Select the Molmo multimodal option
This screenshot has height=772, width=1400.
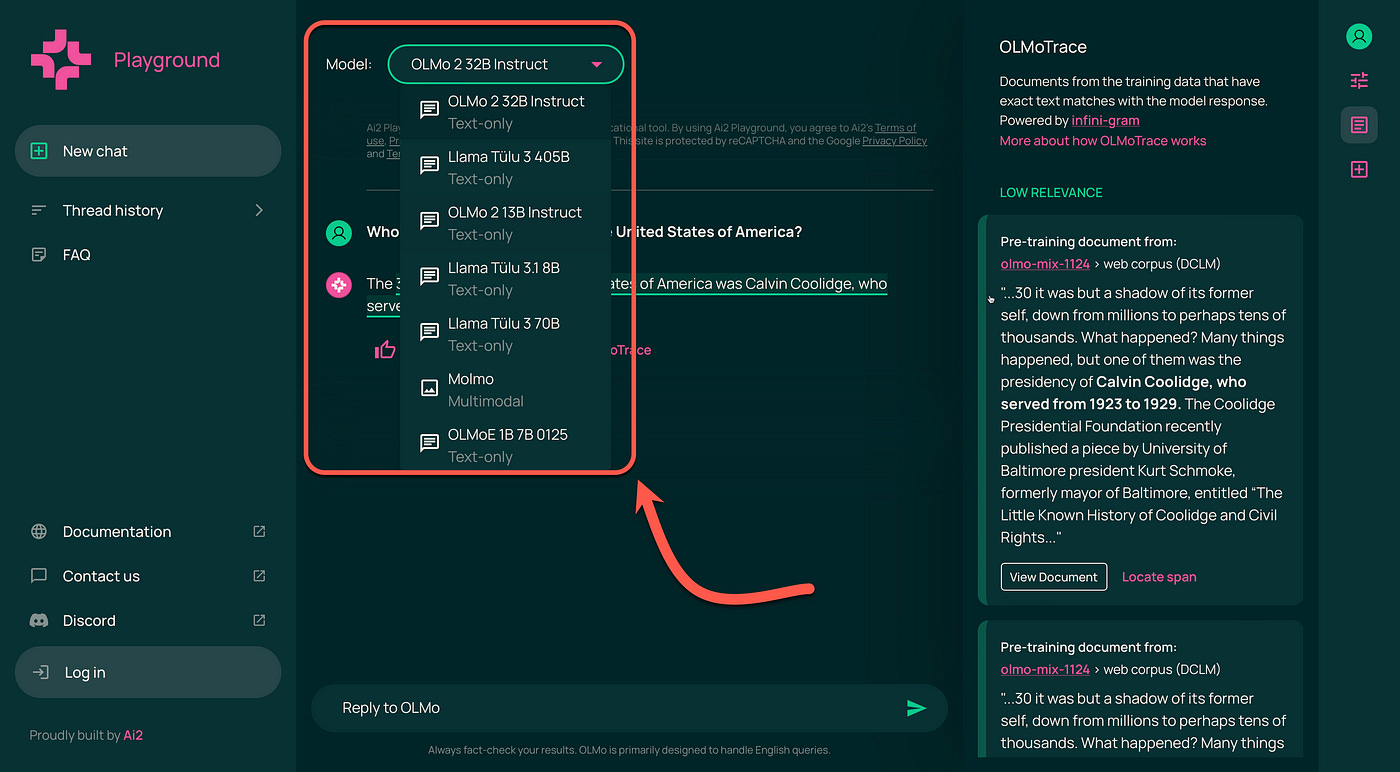coord(505,389)
